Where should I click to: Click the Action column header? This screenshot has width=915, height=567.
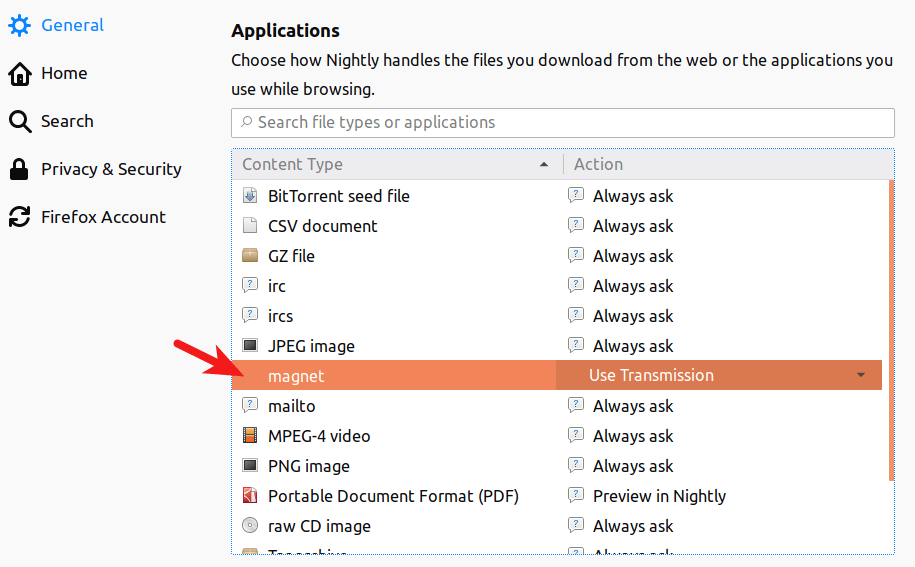coord(598,165)
